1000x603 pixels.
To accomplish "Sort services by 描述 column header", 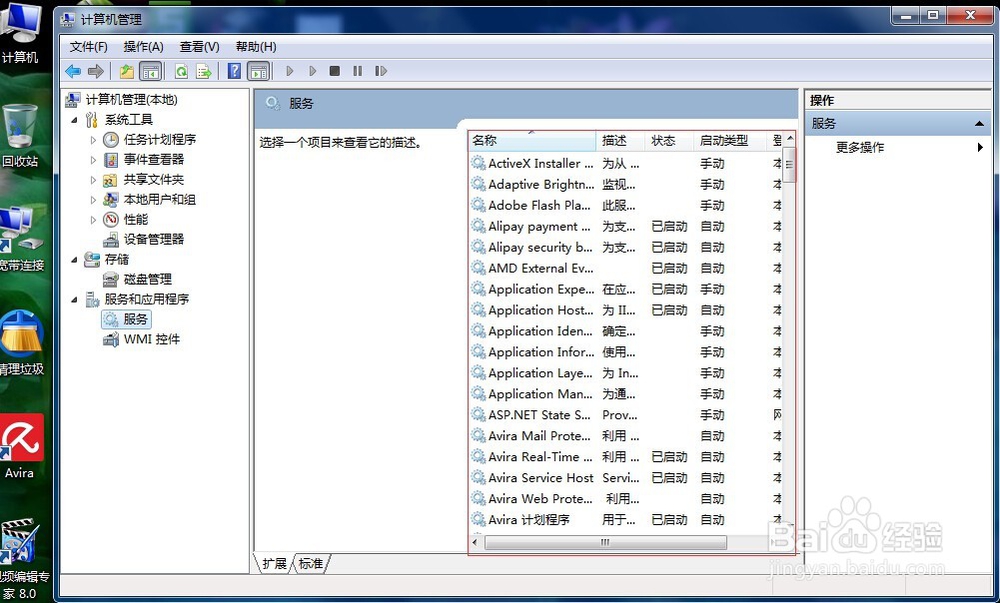I will coord(621,141).
